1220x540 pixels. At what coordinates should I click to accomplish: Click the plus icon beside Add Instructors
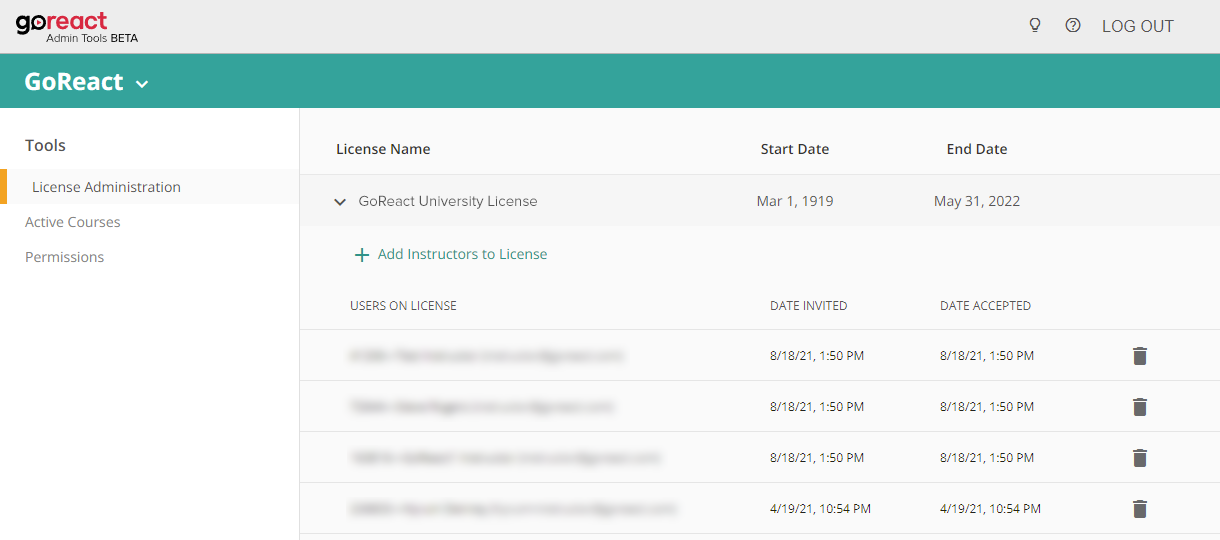tap(362, 255)
